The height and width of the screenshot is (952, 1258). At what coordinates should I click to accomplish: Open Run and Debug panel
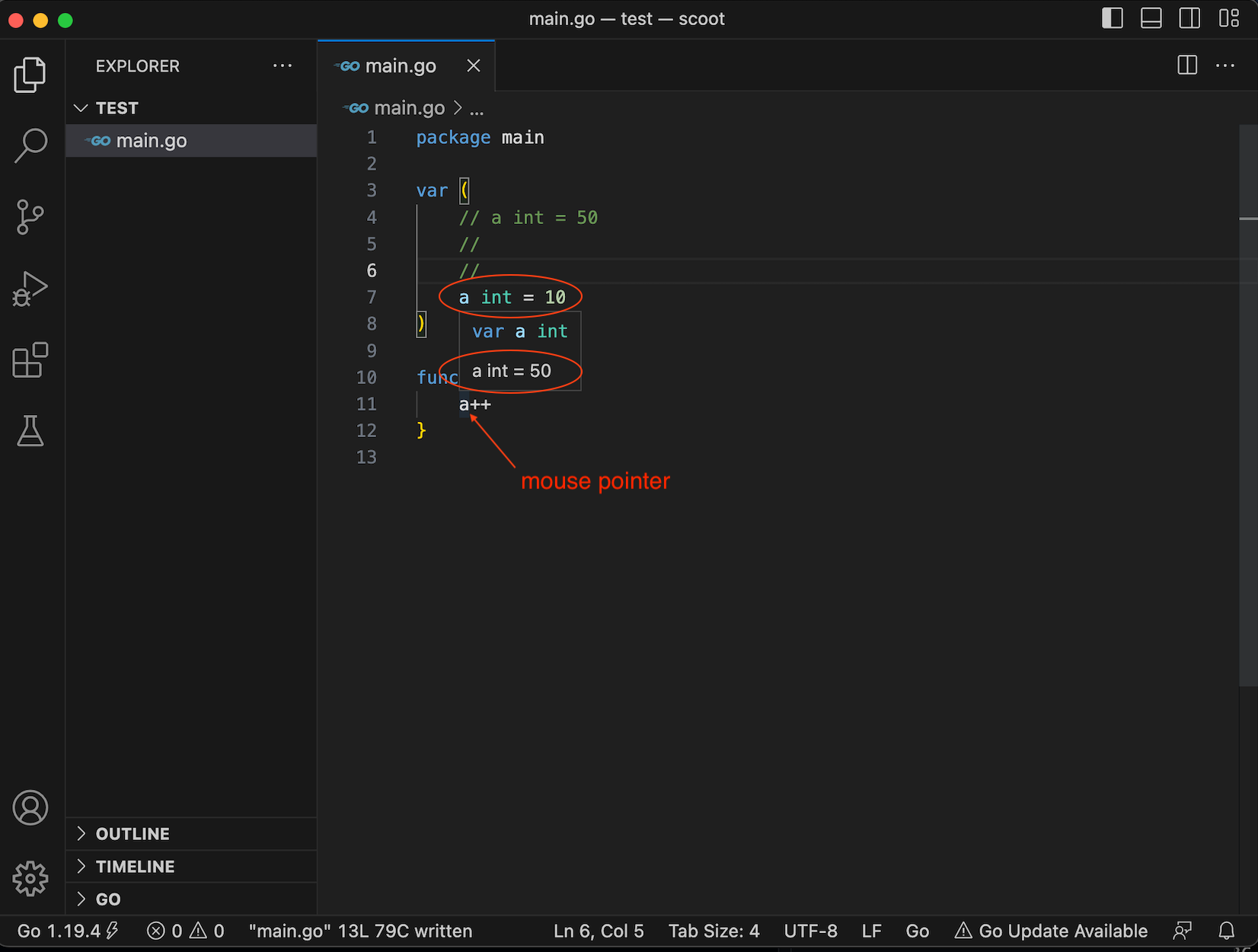(30, 289)
